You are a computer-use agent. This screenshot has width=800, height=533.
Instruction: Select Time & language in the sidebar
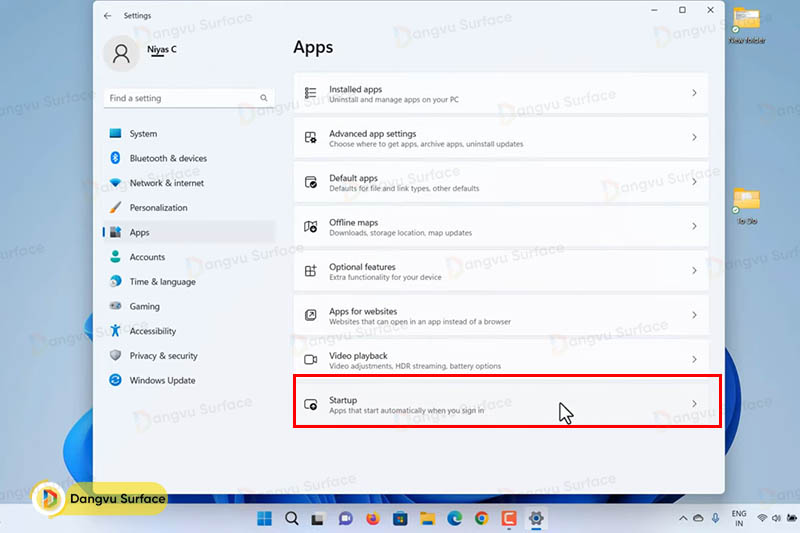[x=162, y=282]
